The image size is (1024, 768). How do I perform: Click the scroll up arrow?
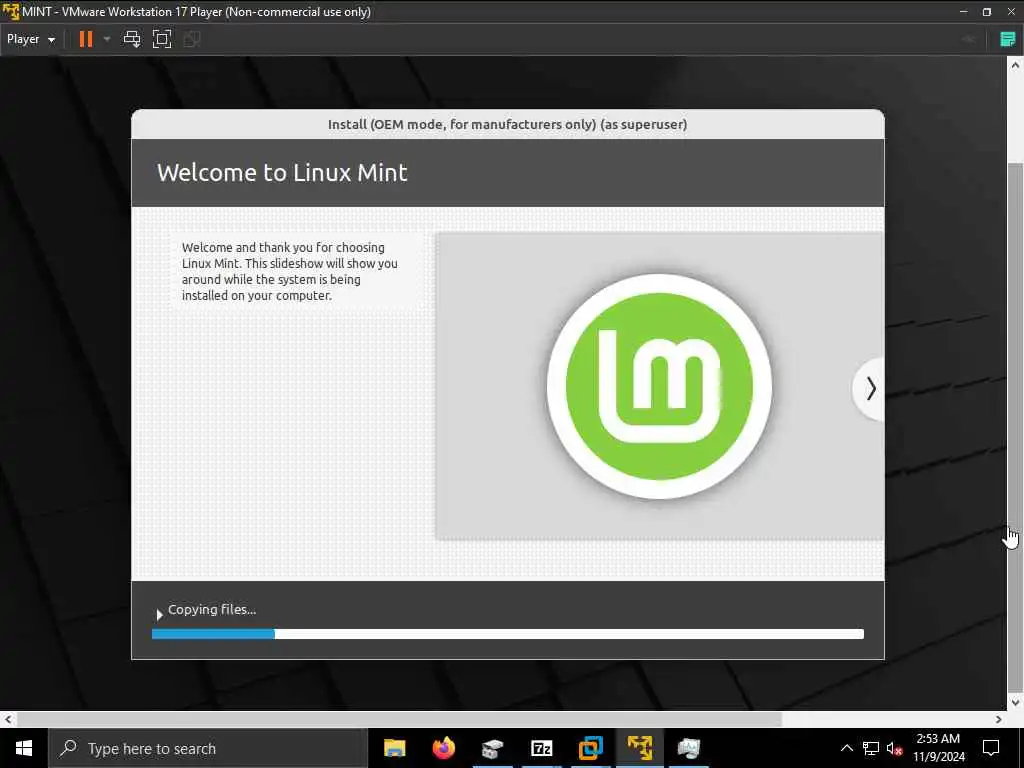[x=1014, y=65]
